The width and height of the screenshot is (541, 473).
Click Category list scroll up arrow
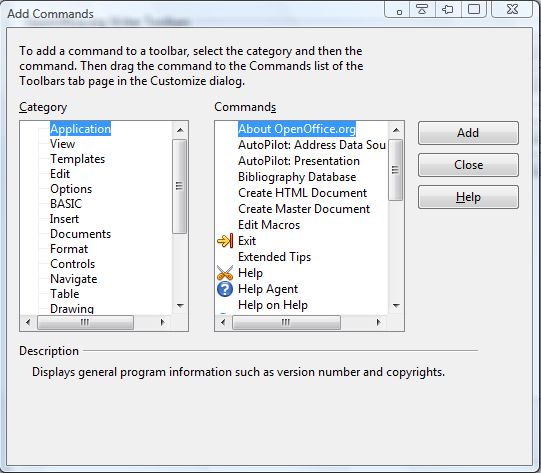pos(180,130)
